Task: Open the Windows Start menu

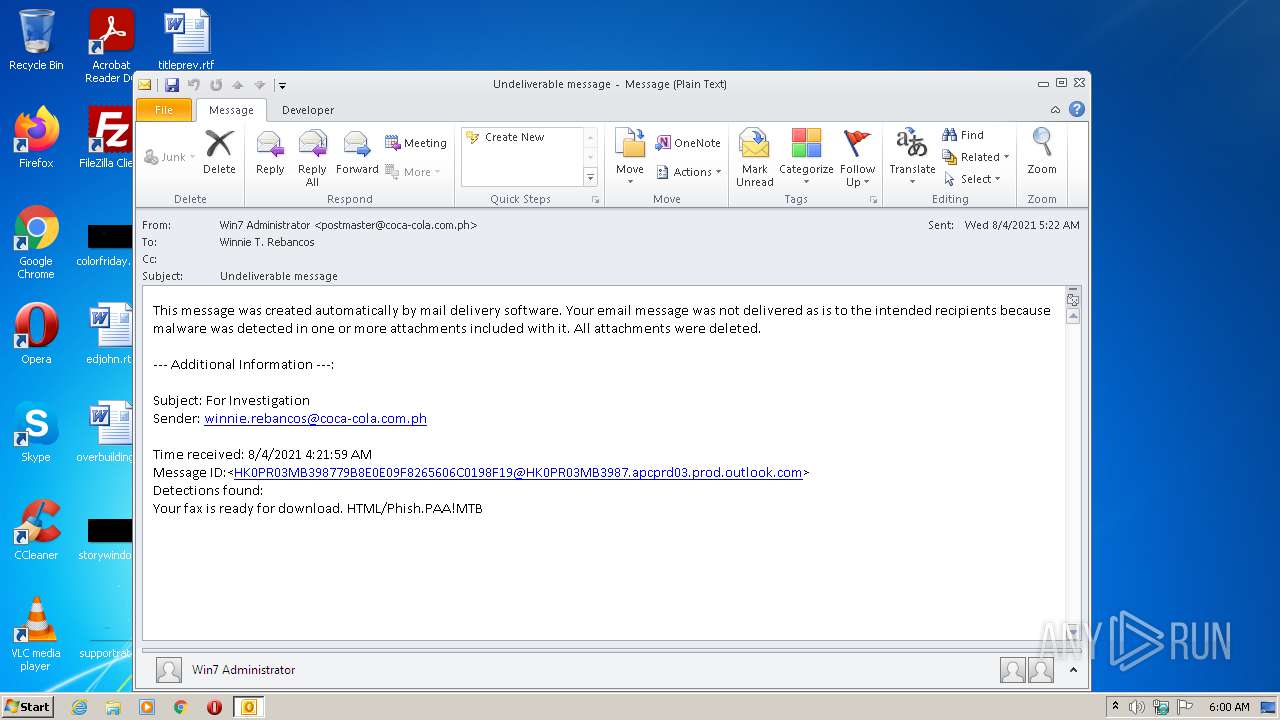Action: pos(27,707)
